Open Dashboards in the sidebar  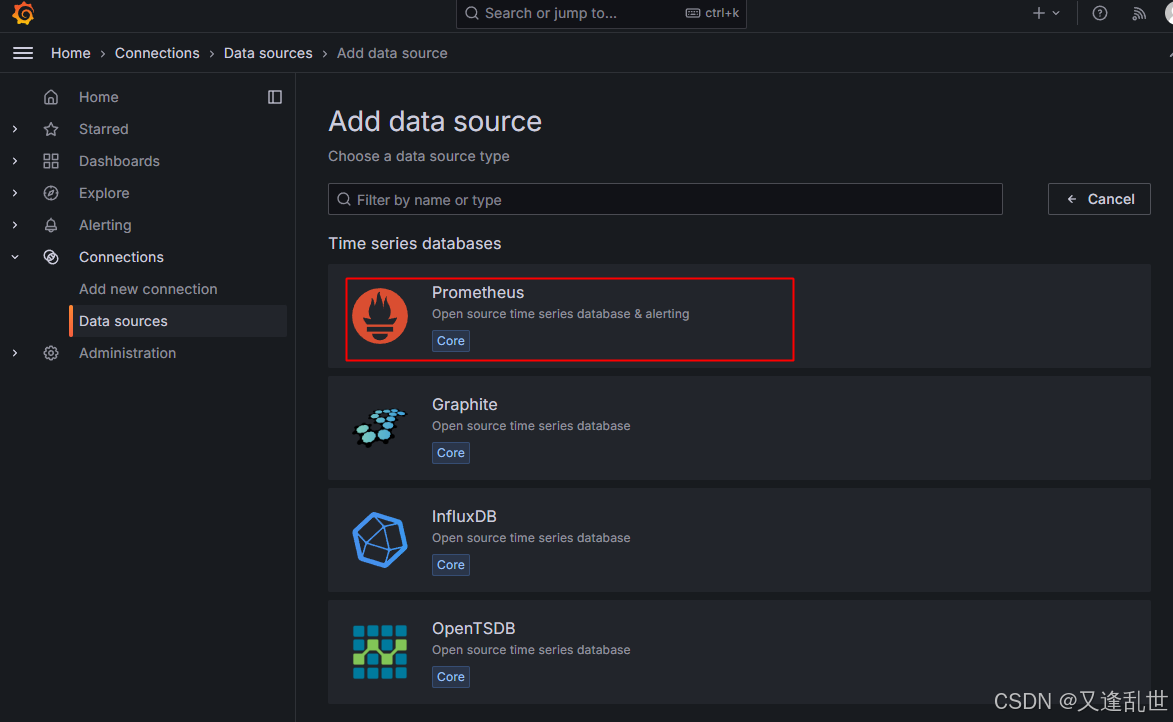pos(120,161)
